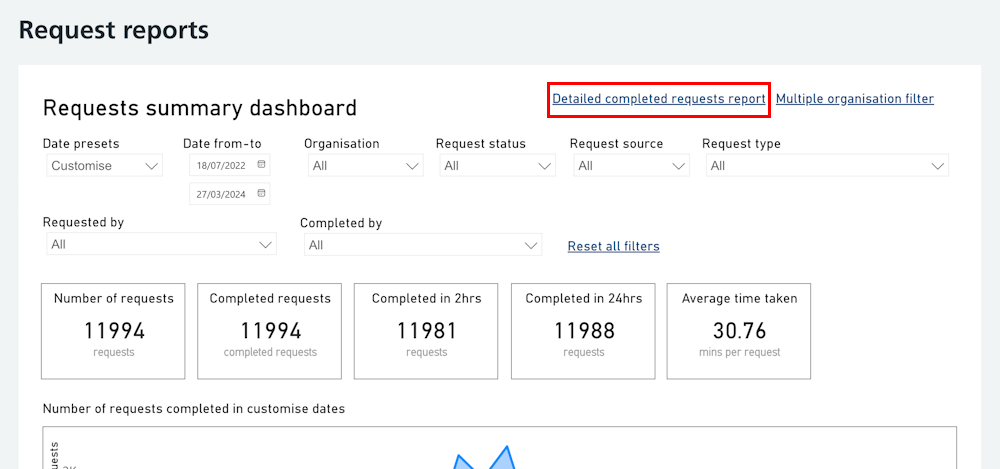Viewport: 1000px width, 469px height.
Task: Open the Request status dropdown
Action: tap(497, 166)
